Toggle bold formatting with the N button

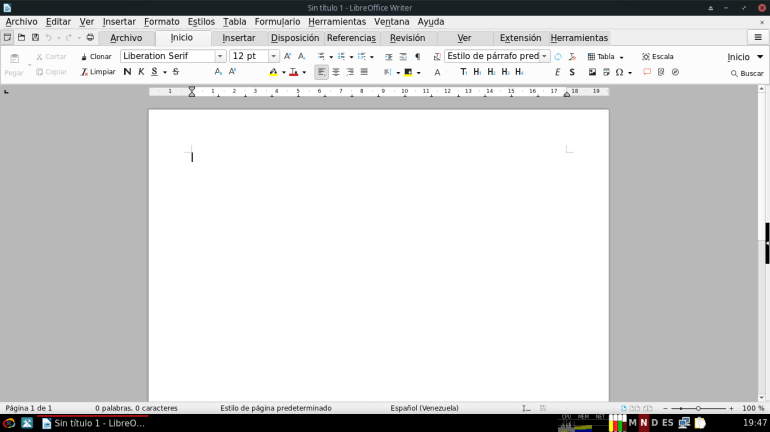pos(127,72)
